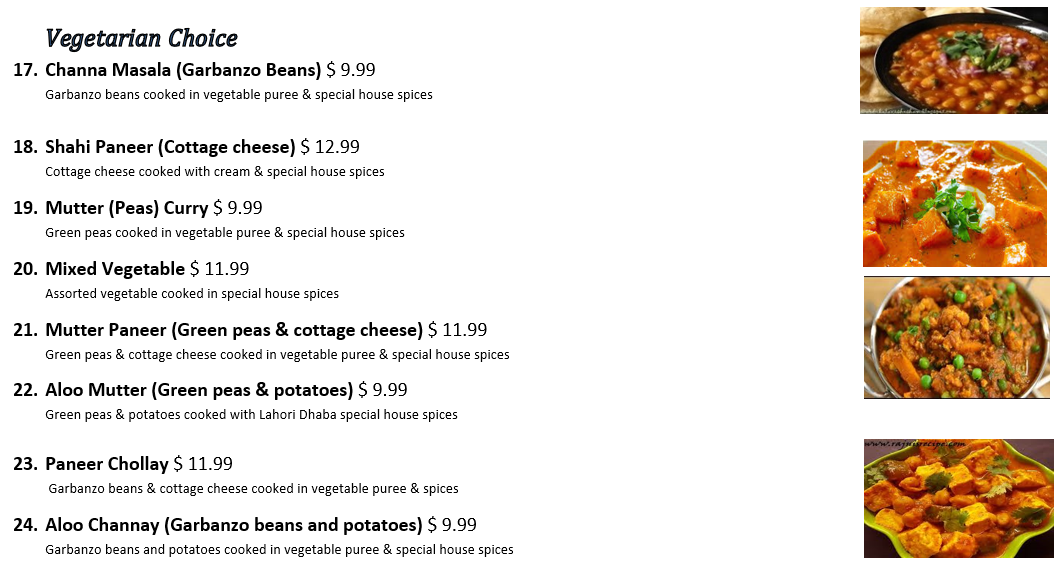
Task: Click the Vegetarian Choice heading
Action: tap(141, 39)
